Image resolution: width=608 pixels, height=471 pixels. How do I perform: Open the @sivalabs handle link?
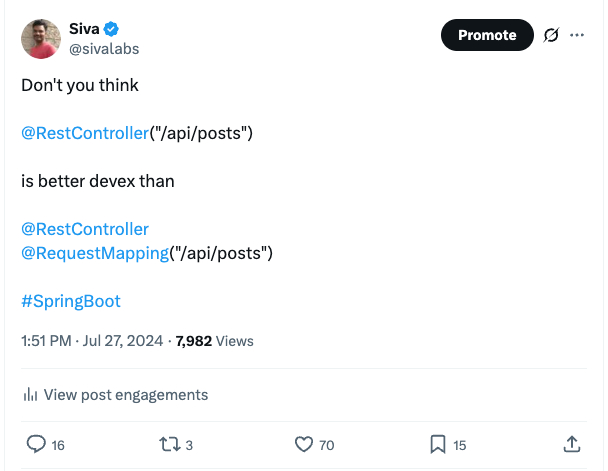click(x=102, y=47)
